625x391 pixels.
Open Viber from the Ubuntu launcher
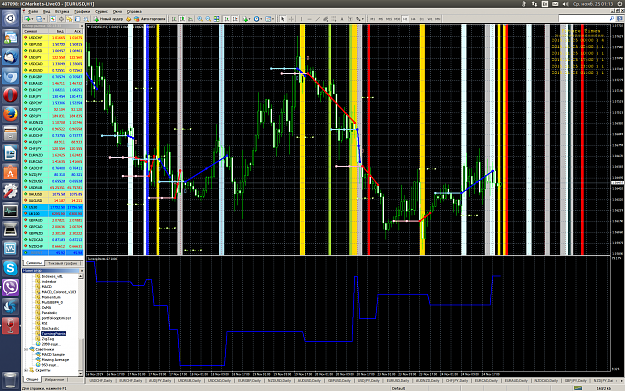point(10,287)
